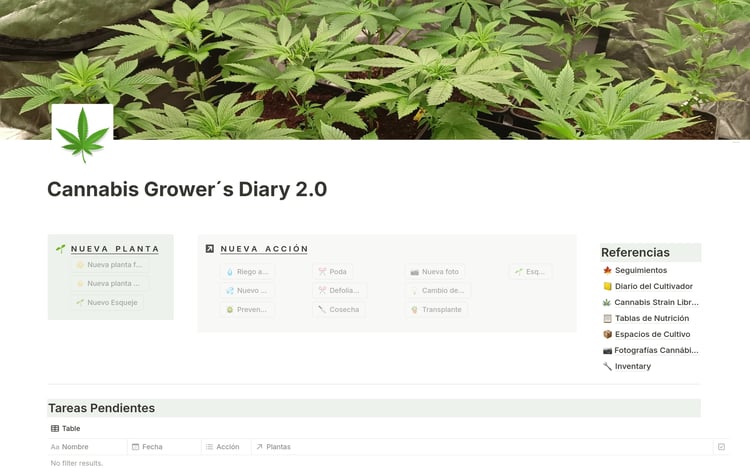This screenshot has height=468, width=750.
Task: Click the Cosecha button
Action: [x=339, y=310]
